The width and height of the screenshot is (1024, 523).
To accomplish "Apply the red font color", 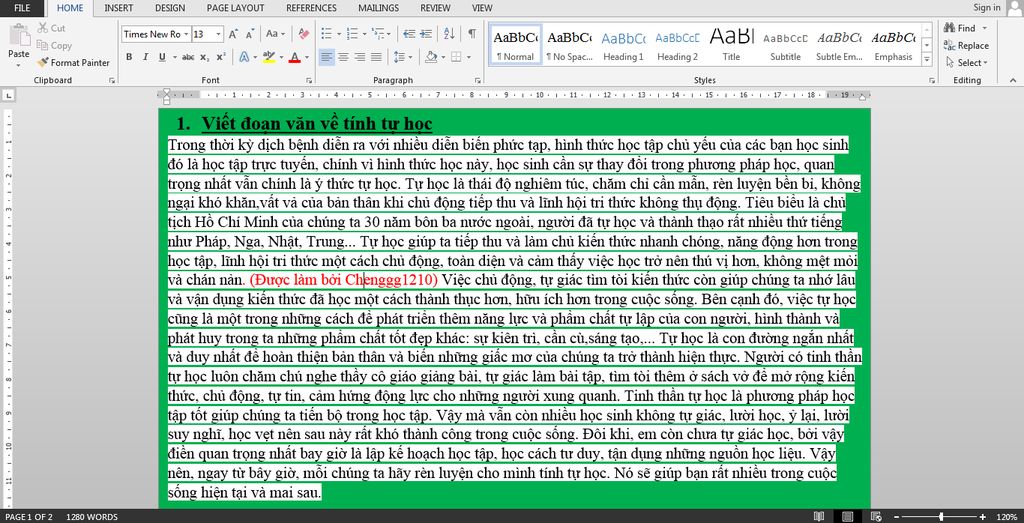I will pos(294,57).
